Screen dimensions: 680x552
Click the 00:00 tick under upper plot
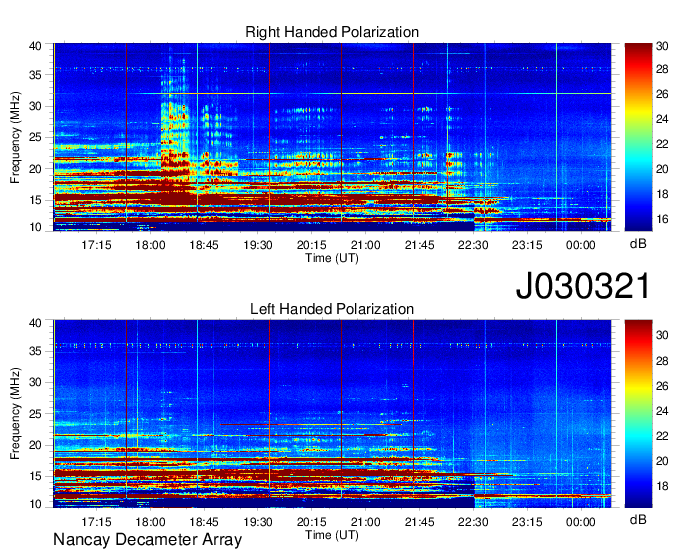[580, 245]
